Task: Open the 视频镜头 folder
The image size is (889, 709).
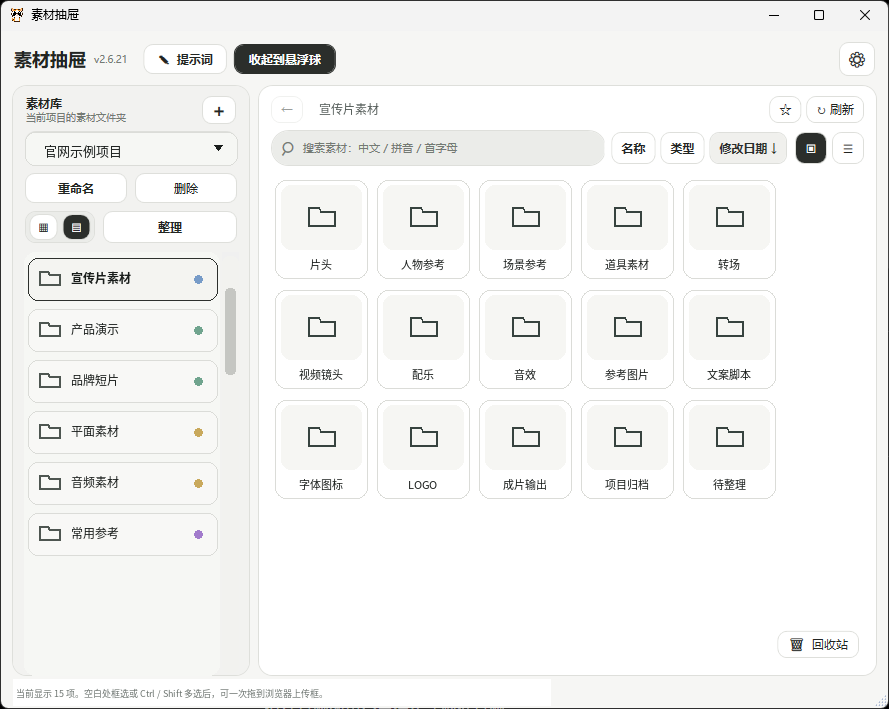Action: coord(321,339)
